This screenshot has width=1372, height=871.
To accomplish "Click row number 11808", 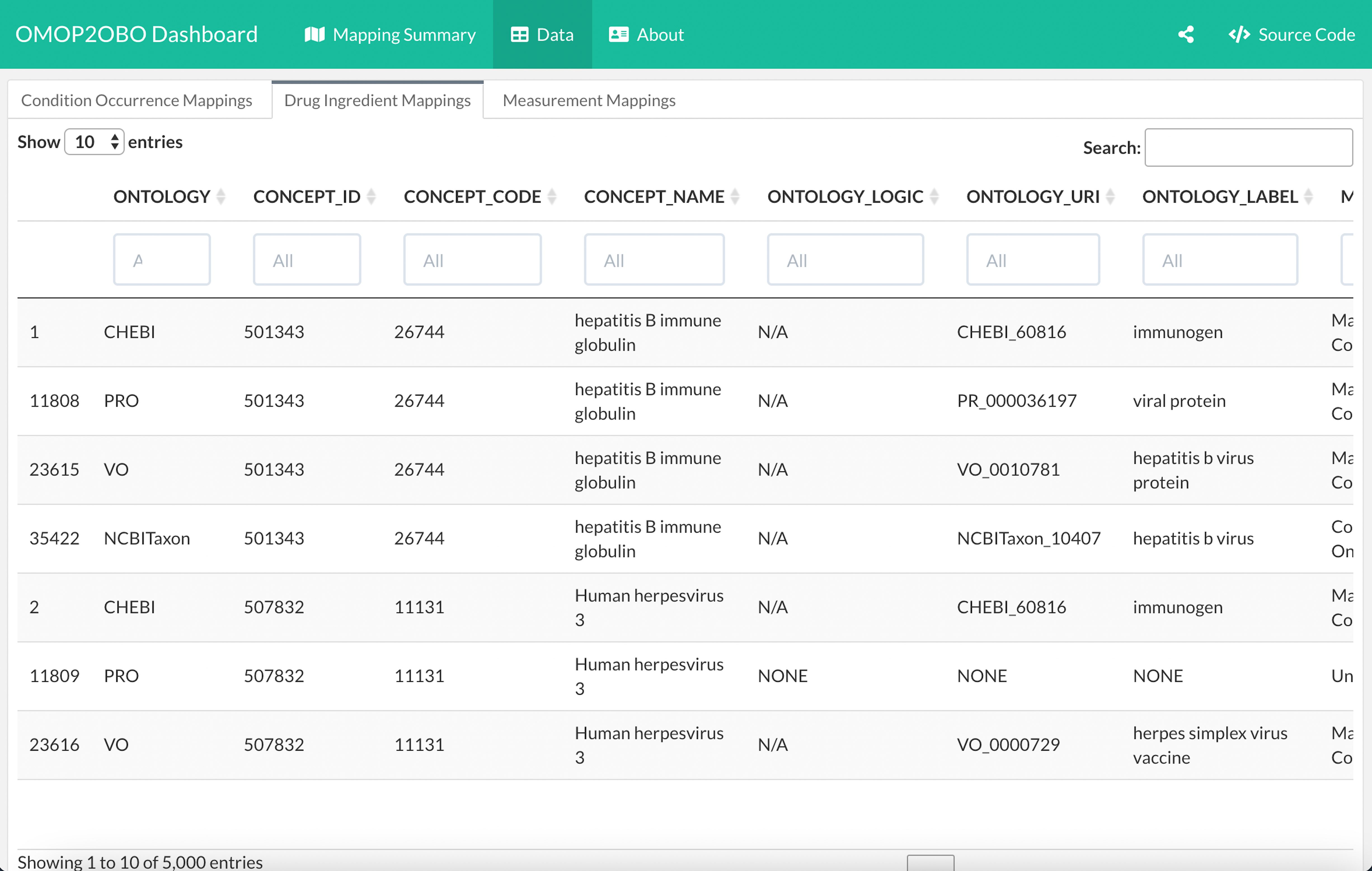I will point(55,401).
